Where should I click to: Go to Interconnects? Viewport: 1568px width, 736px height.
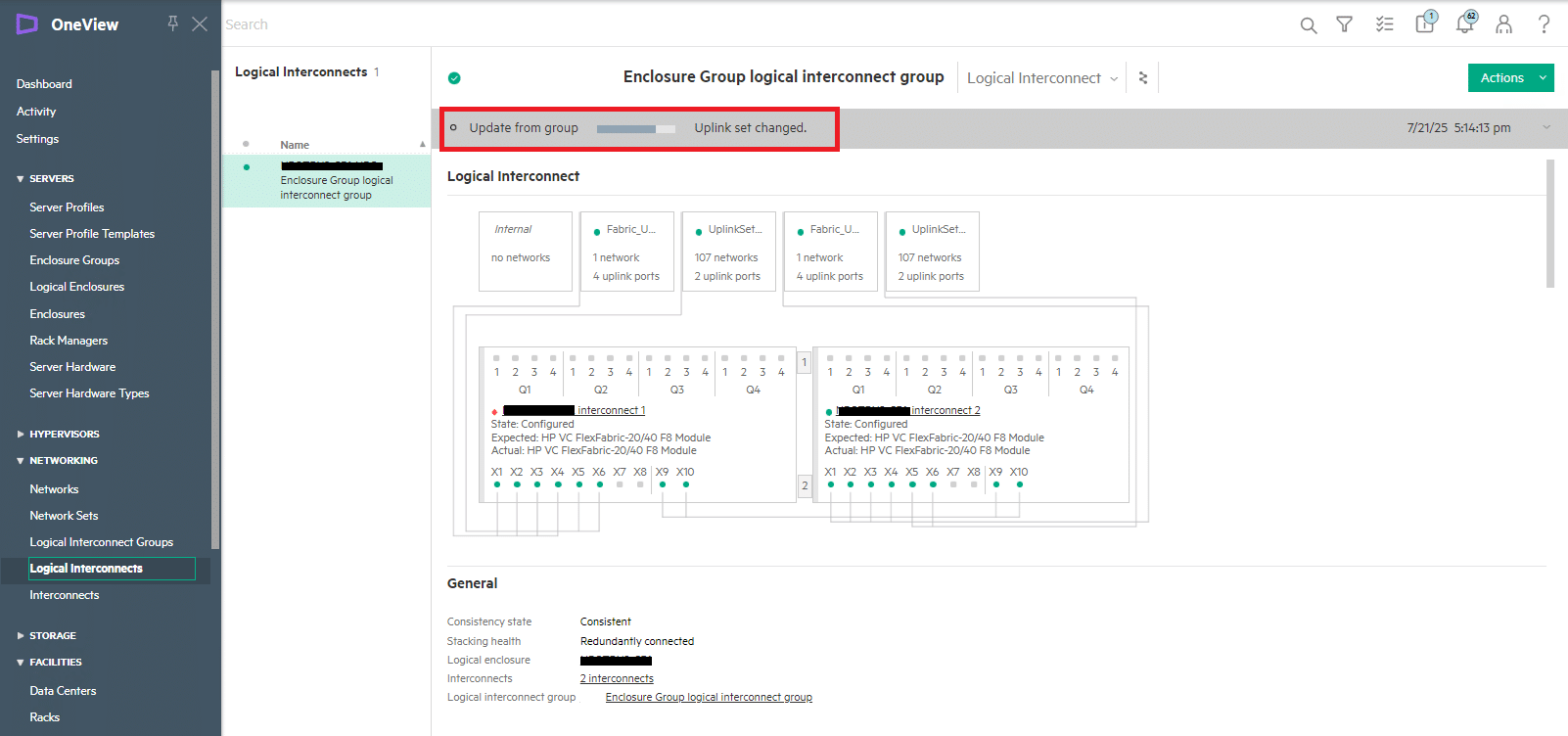pos(64,595)
